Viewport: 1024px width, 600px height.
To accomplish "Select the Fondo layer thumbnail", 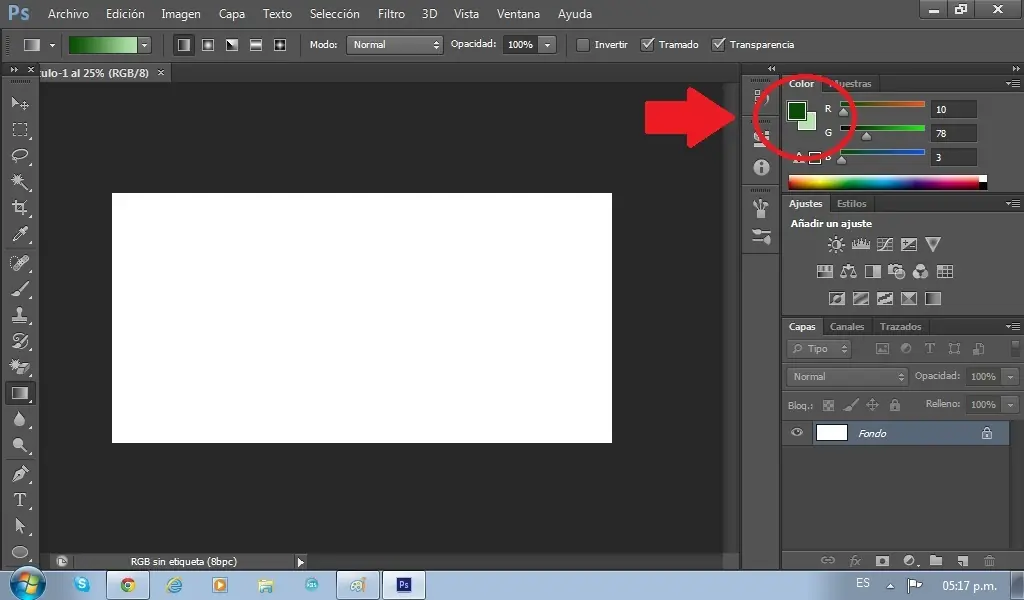I will click(x=831, y=432).
